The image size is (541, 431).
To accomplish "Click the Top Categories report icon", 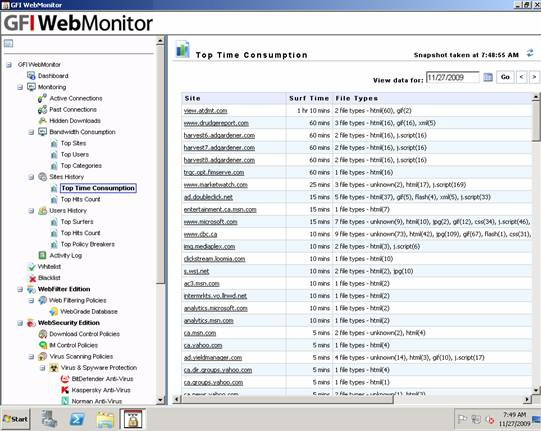I will pyautogui.click(x=54, y=166).
